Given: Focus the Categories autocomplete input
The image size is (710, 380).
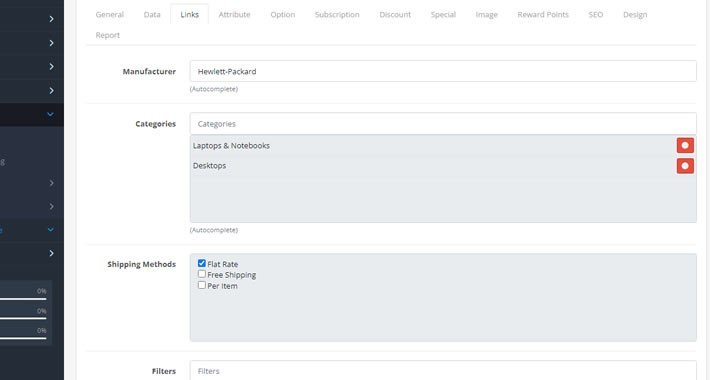Looking at the screenshot, I should [443, 124].
